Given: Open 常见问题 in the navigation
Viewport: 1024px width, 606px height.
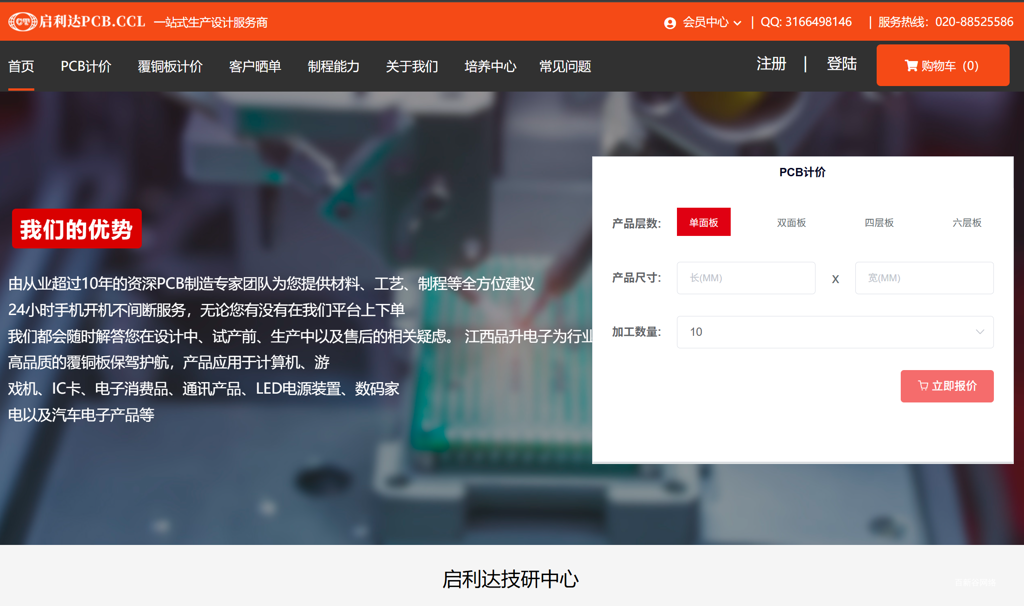Looking at the screenshot, I should click(x=565, y=66).
